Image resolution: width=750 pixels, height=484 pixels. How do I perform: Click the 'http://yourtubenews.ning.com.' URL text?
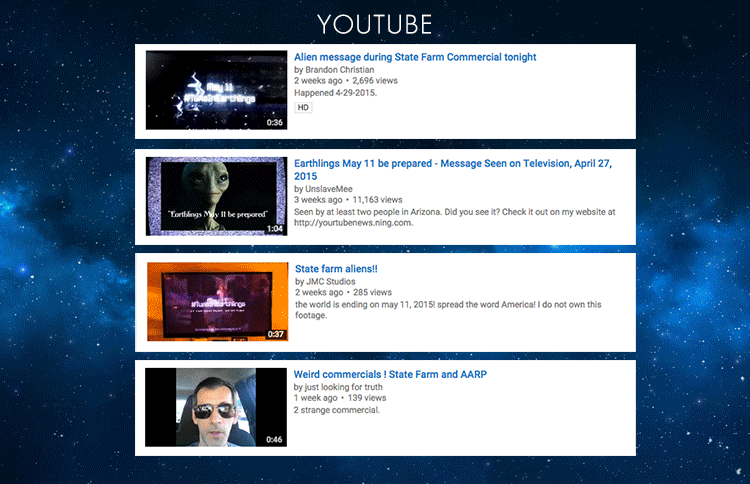point(353,223)
